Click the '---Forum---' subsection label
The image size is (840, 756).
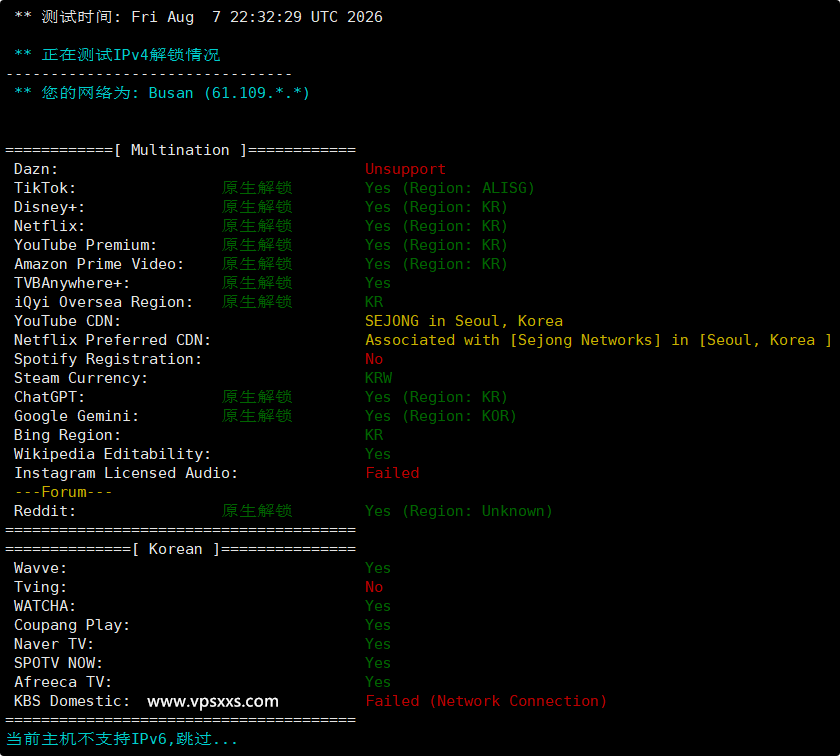tap(63, 492)
